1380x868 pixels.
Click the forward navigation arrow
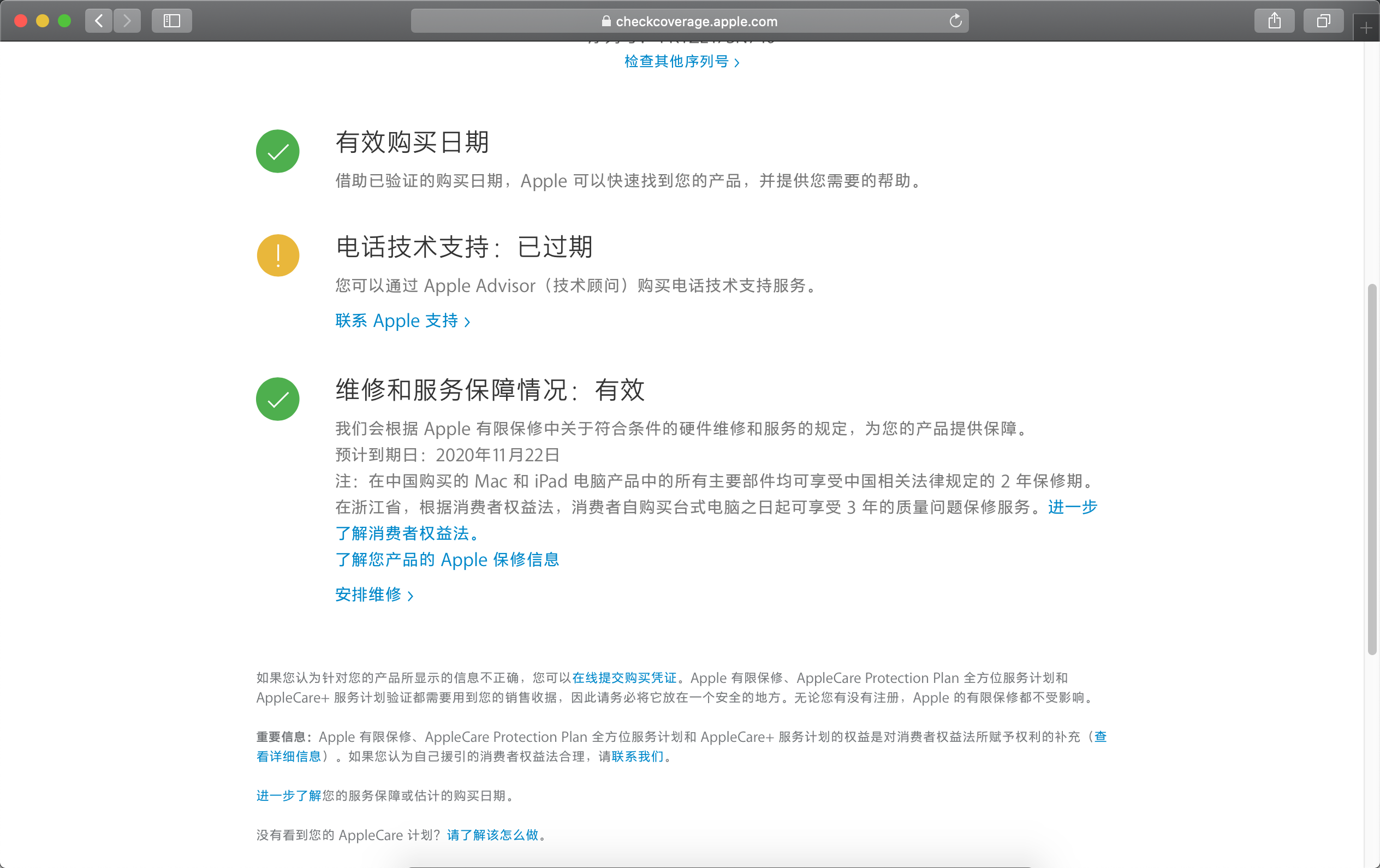tap(127, 21)
